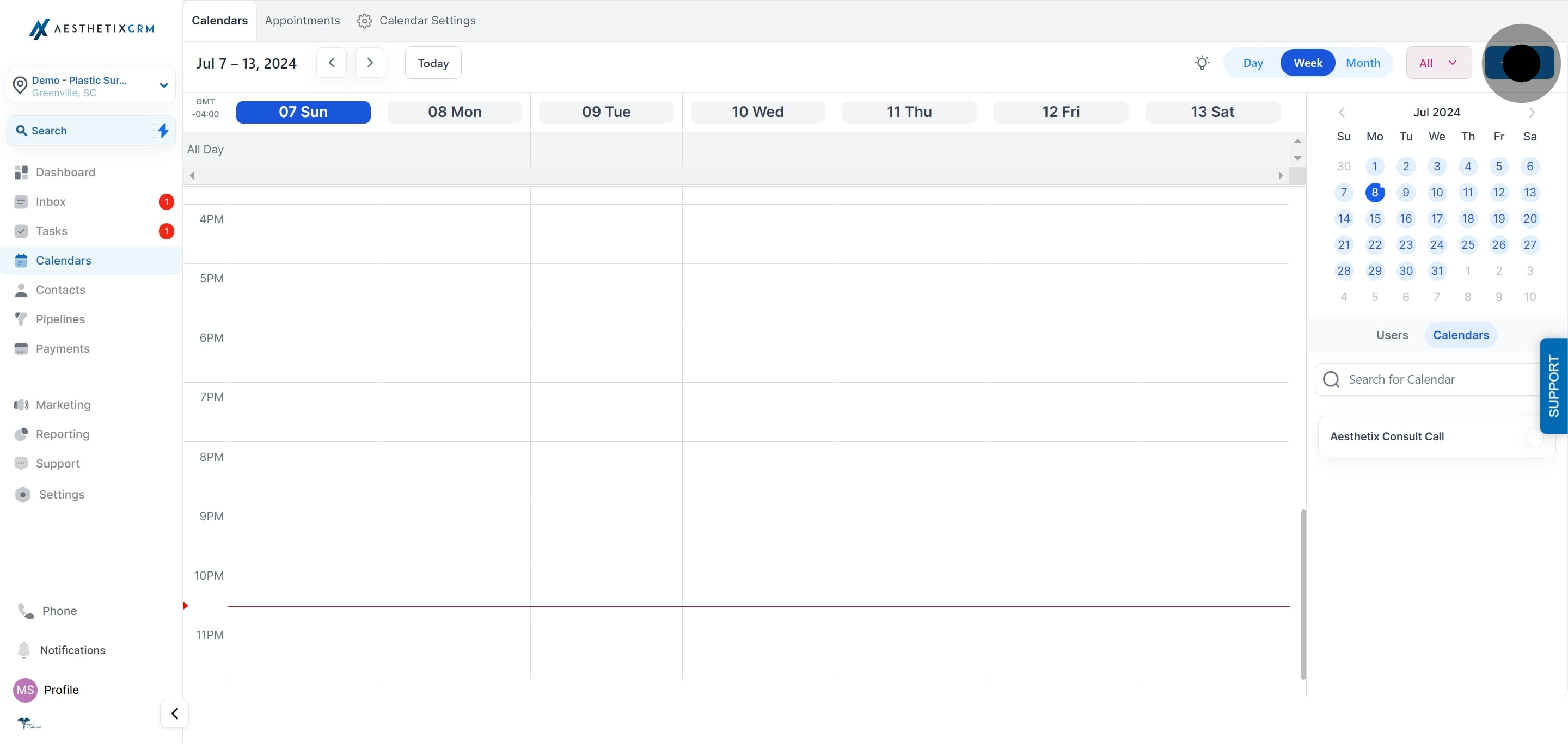Select July 17 in the mini calendar
This screenshot has width=1568, height=744.
pyautogui.click(x=1437, y=218)
